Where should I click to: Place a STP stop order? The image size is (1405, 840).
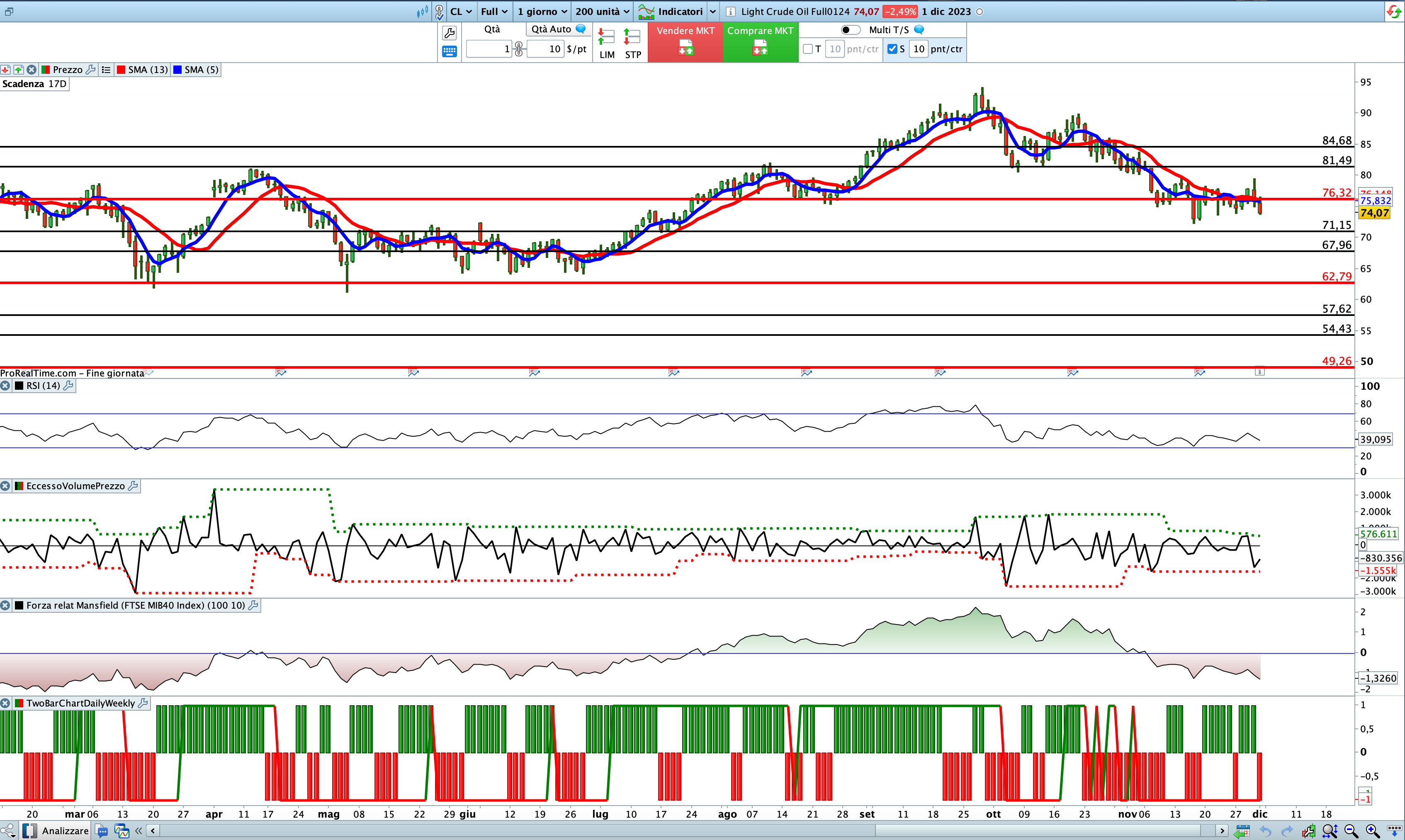[632, 44]
